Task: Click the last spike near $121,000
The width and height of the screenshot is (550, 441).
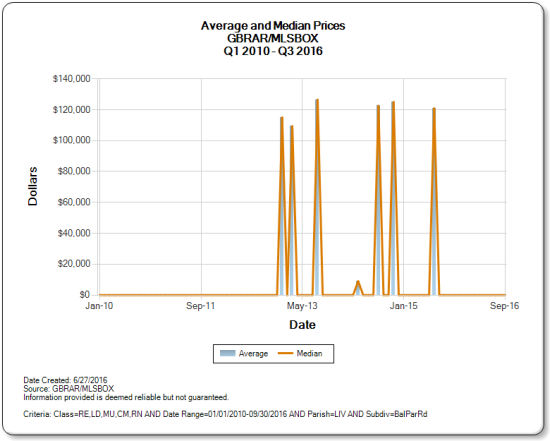Action: tap(434, 200)
